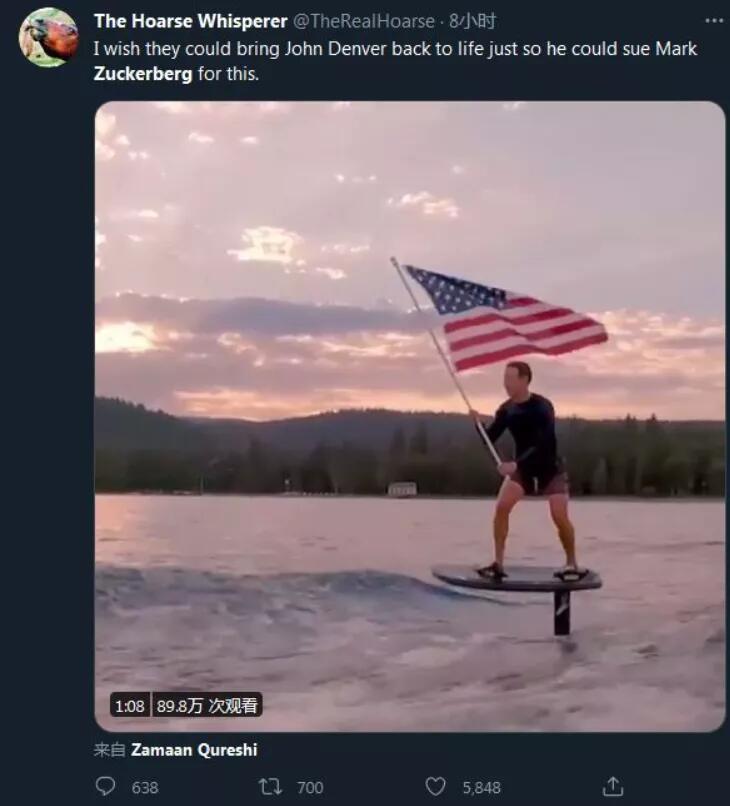730x806 pixels.
Task: Click the retweet count 700
Action: click(310, 788)
